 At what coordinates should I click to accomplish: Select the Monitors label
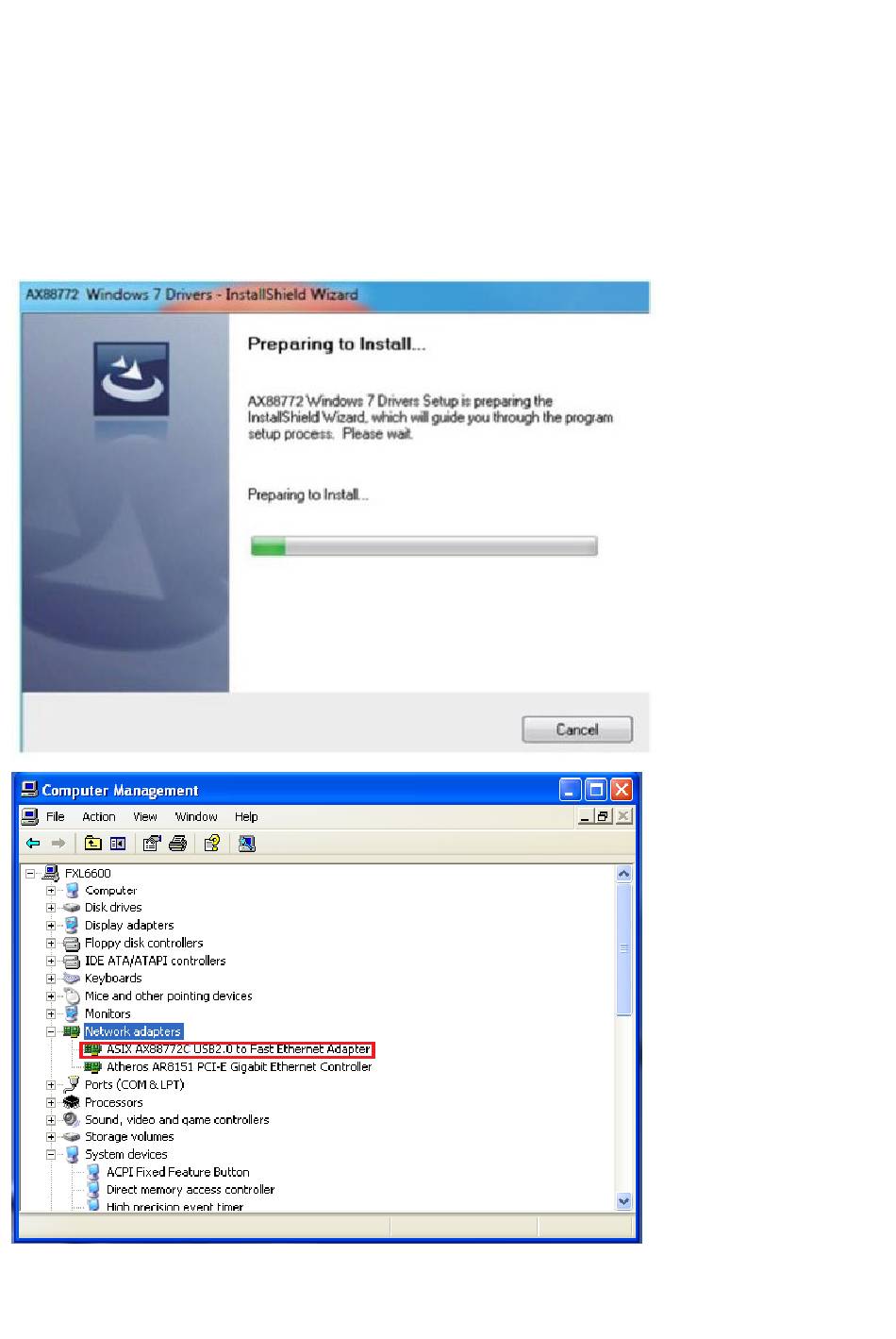108,1014
